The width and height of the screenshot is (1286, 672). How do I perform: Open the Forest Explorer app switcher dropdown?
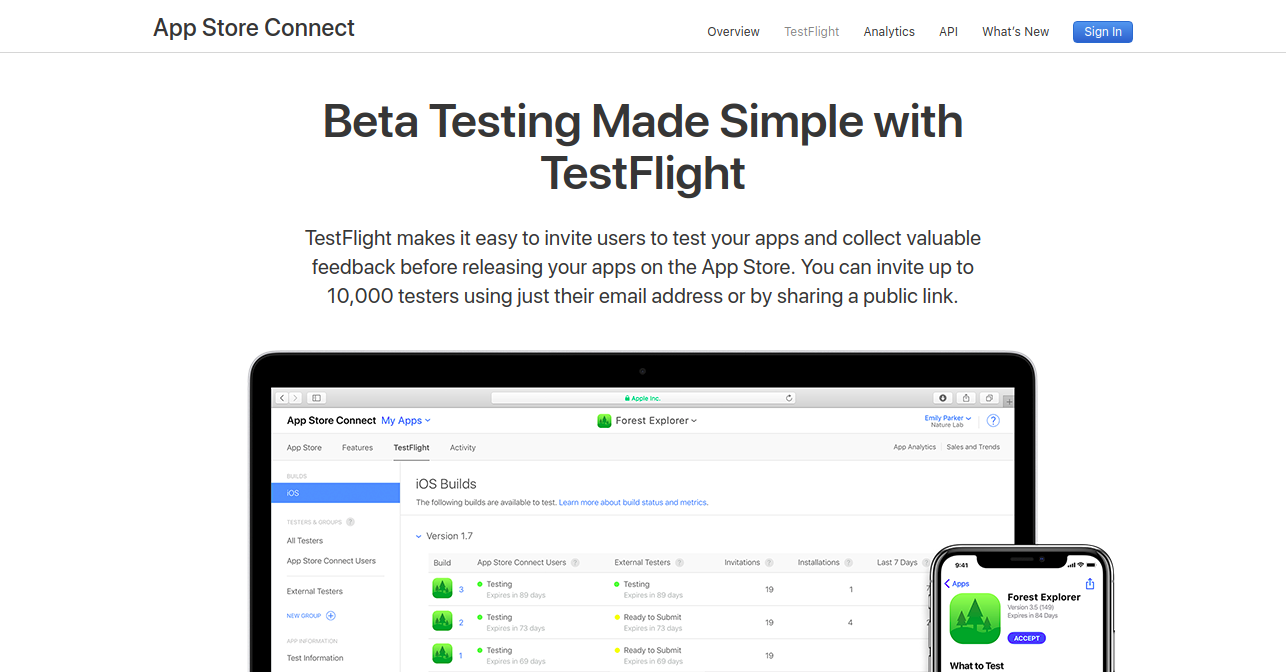point(656,421)
